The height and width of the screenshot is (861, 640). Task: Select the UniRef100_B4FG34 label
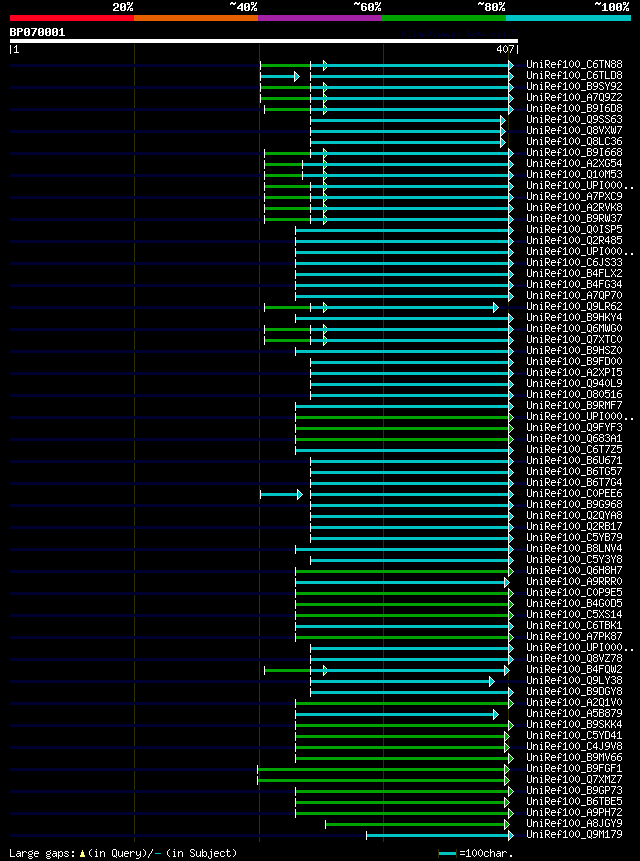pos(574,284)
